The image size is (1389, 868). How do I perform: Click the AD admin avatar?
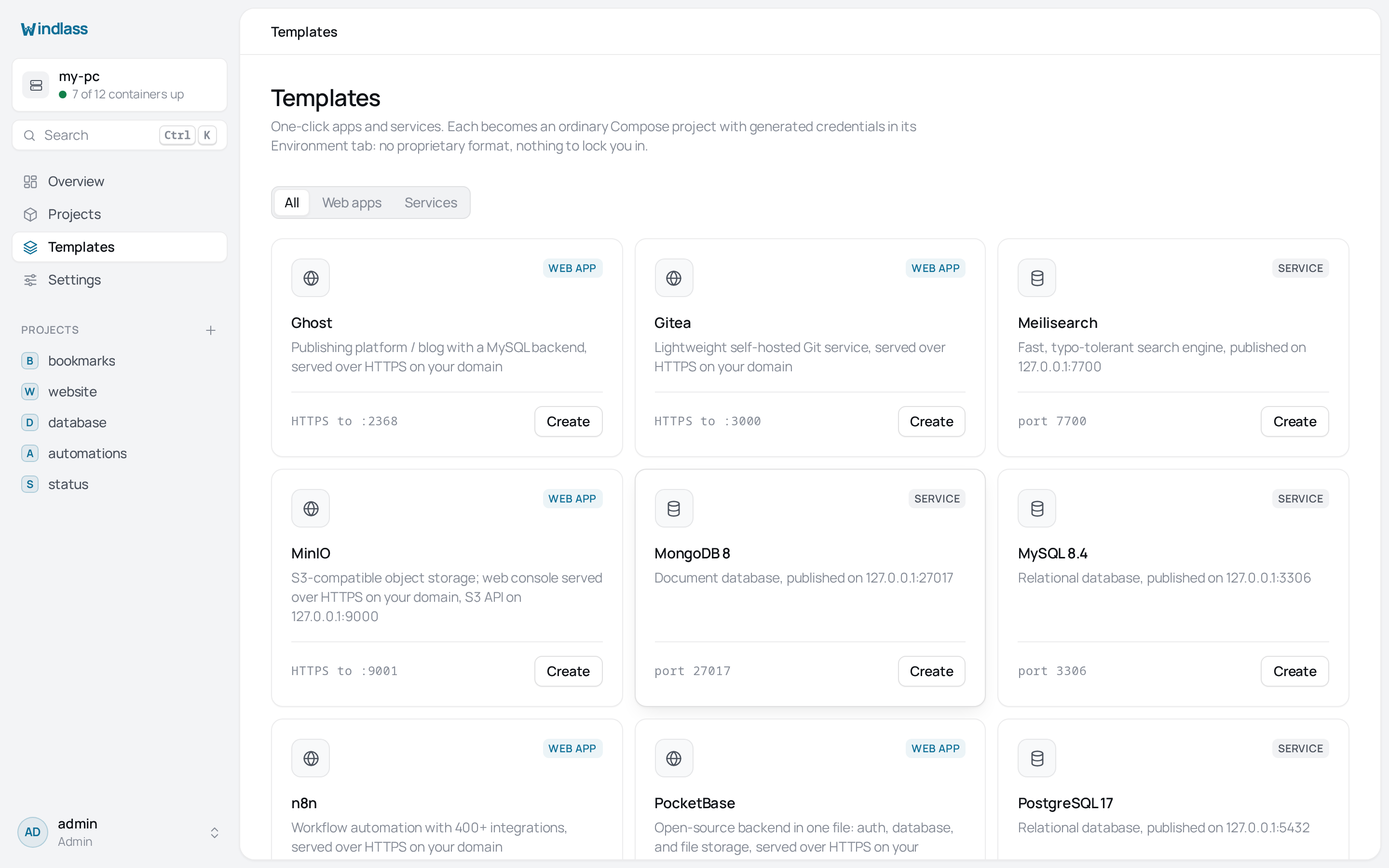33,832
